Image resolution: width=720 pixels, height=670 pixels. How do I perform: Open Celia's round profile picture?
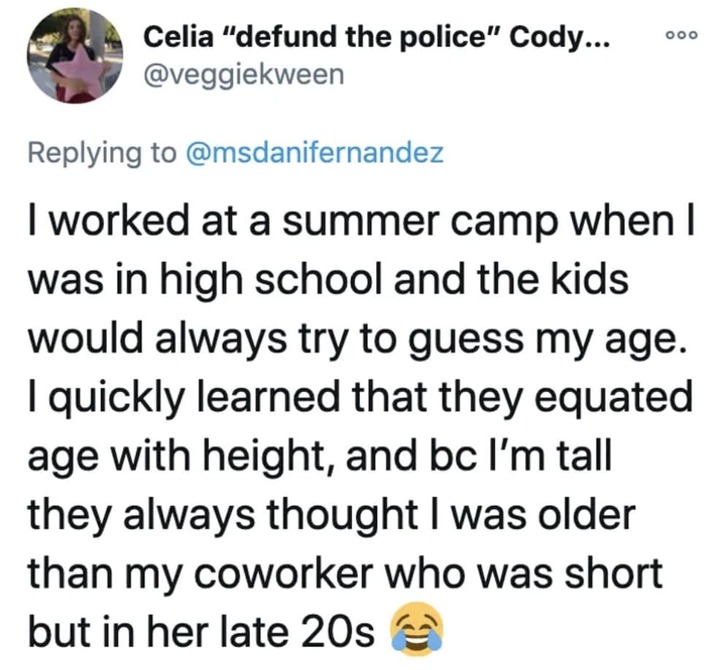(x=75, y=56)
